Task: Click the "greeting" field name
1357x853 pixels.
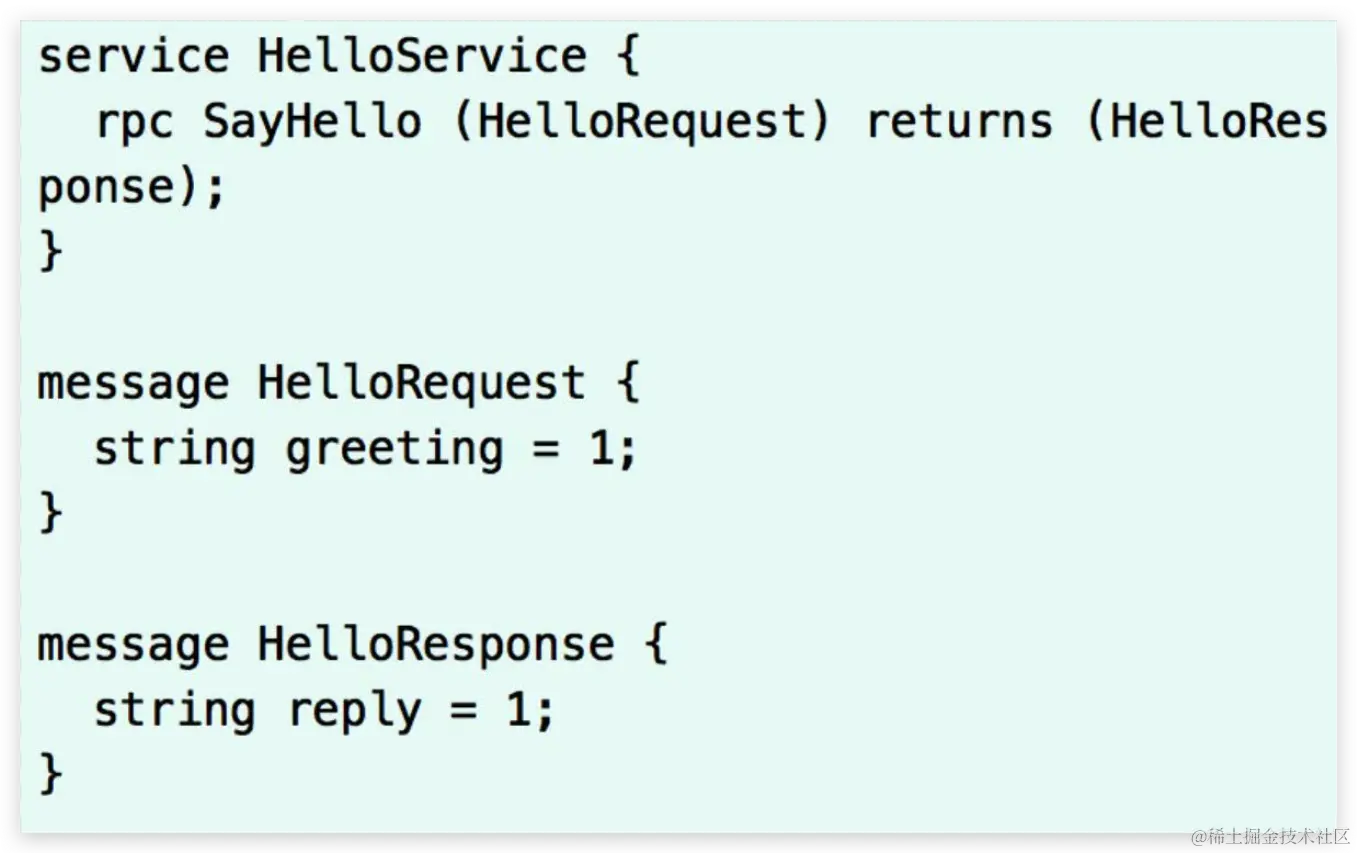Action: click(394, 449)
